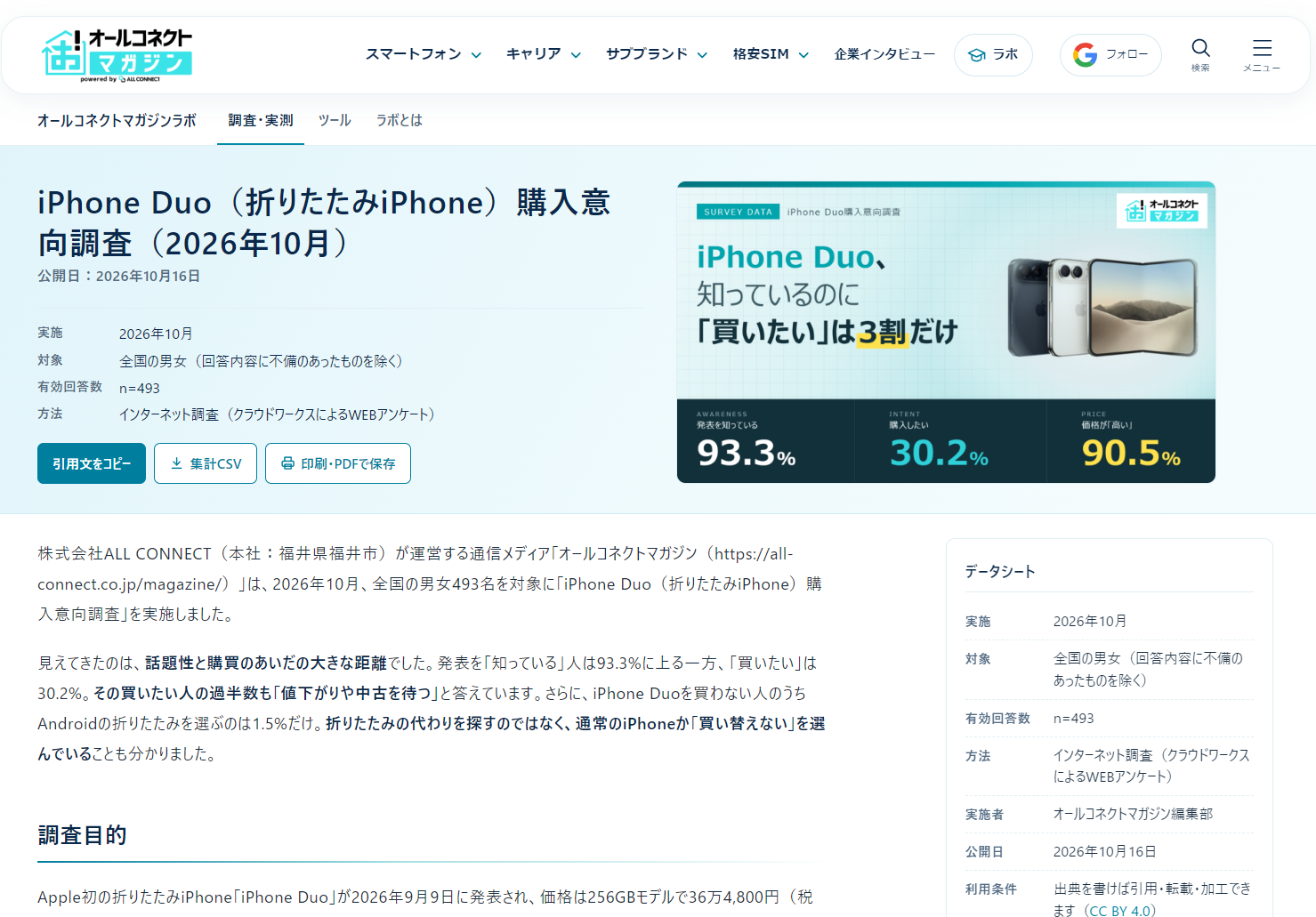The image size is (1316, 917).
Task: Click the オールコネクトマガジンラボ link
Action: [x=116, y=120]
